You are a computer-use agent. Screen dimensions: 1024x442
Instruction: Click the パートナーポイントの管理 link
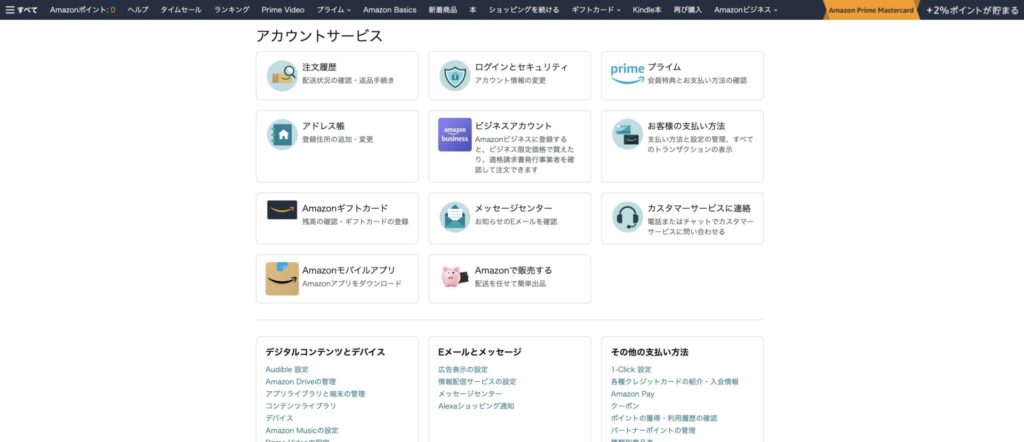coord(653,431)
